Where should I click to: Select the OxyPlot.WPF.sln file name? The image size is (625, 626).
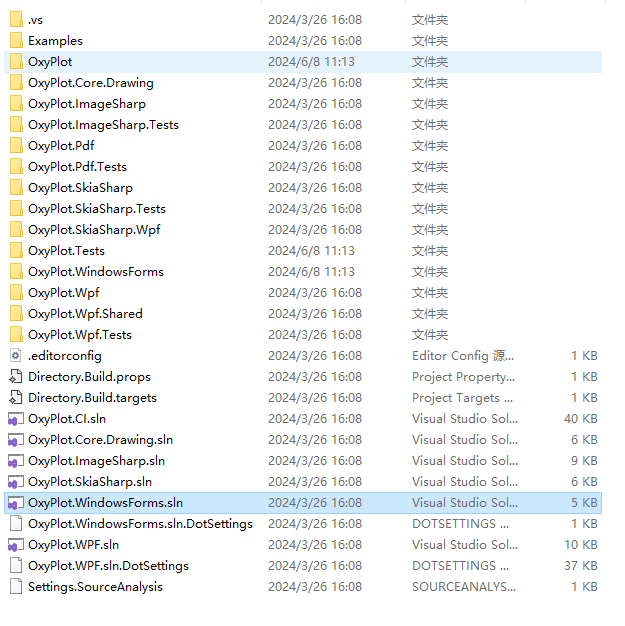click(73, 545)
